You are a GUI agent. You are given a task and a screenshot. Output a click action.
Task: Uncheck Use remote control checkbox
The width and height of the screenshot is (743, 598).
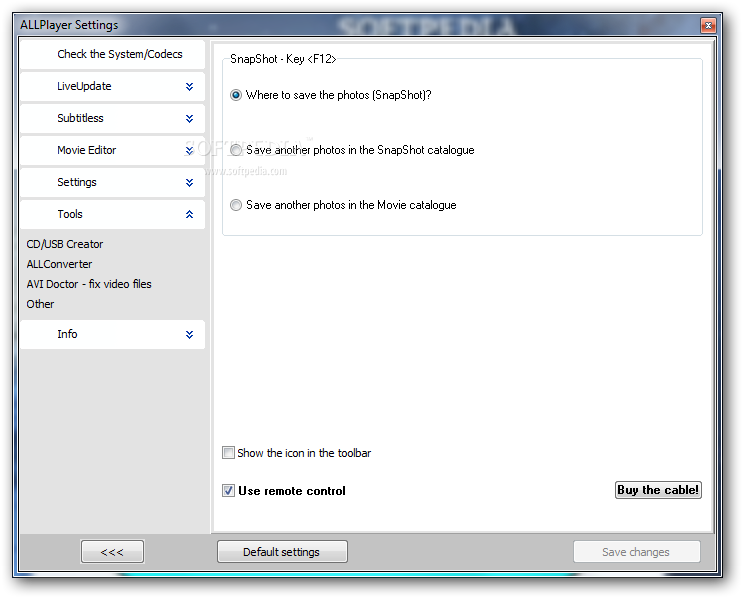pos(228,490)
